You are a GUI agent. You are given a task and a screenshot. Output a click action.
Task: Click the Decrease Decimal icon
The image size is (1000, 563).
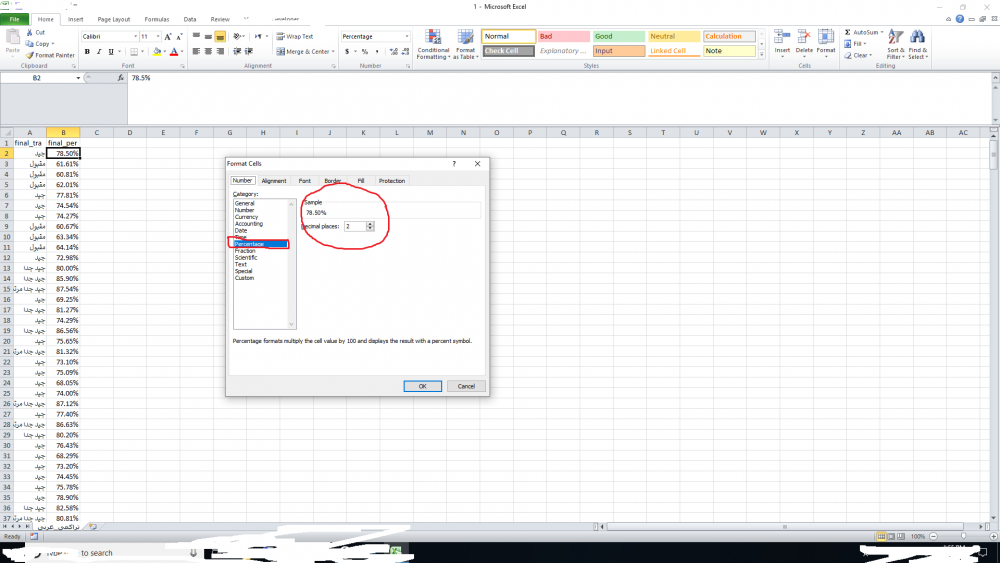tap(406, 52)
